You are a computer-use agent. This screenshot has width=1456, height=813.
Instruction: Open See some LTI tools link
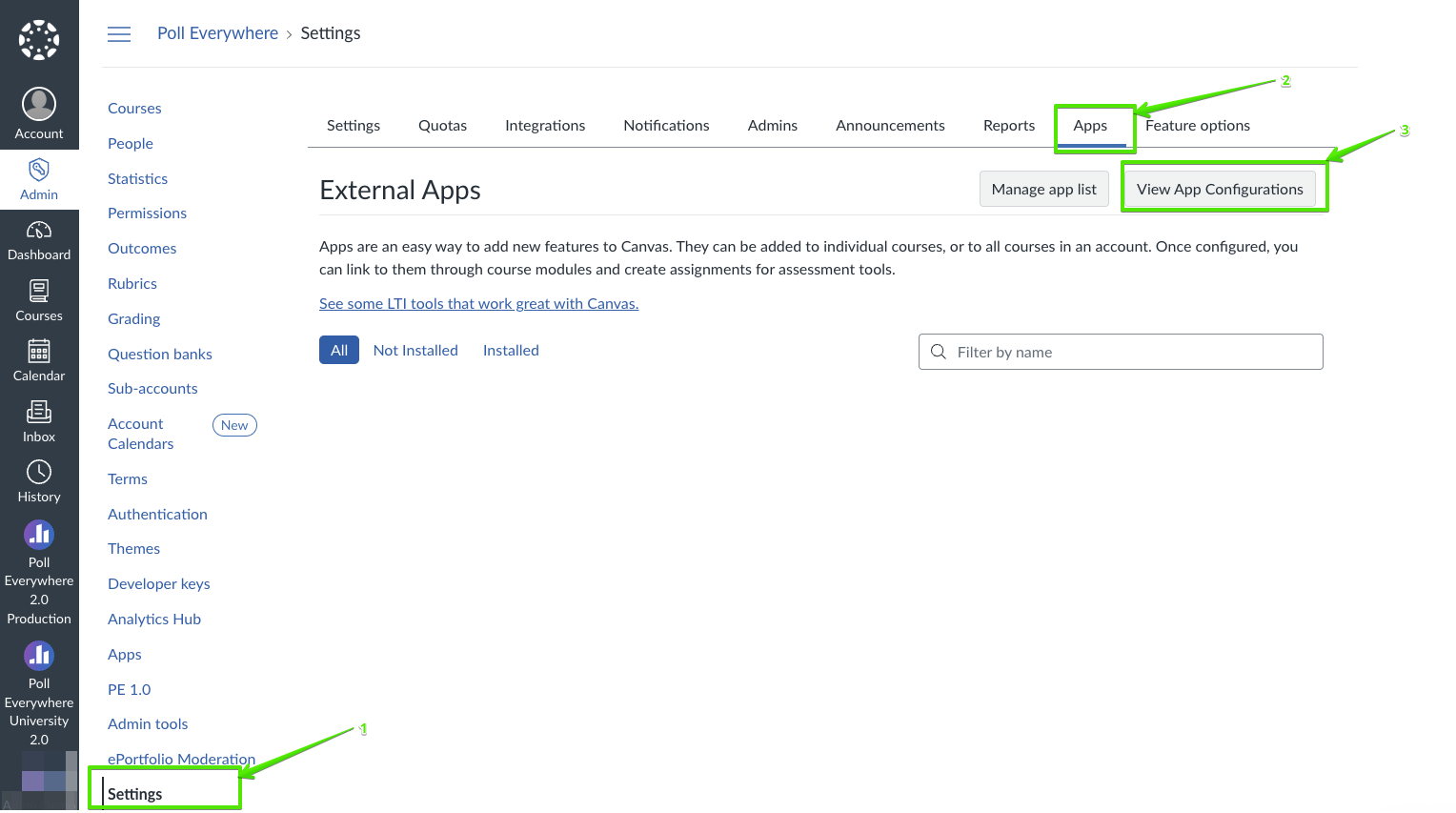[x=479, y=303]
